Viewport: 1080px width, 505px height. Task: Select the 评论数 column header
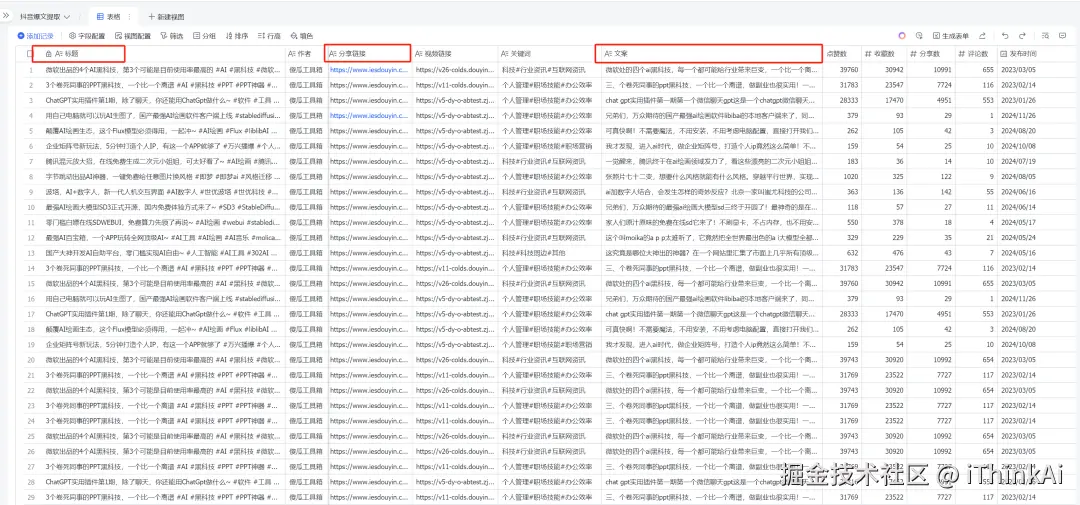(x=974, y=54)
